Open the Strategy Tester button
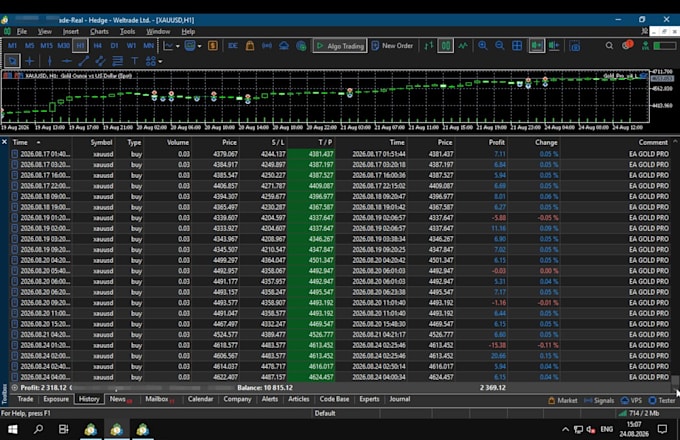Screen dimensions: 680x440 (x=662, y=401)
